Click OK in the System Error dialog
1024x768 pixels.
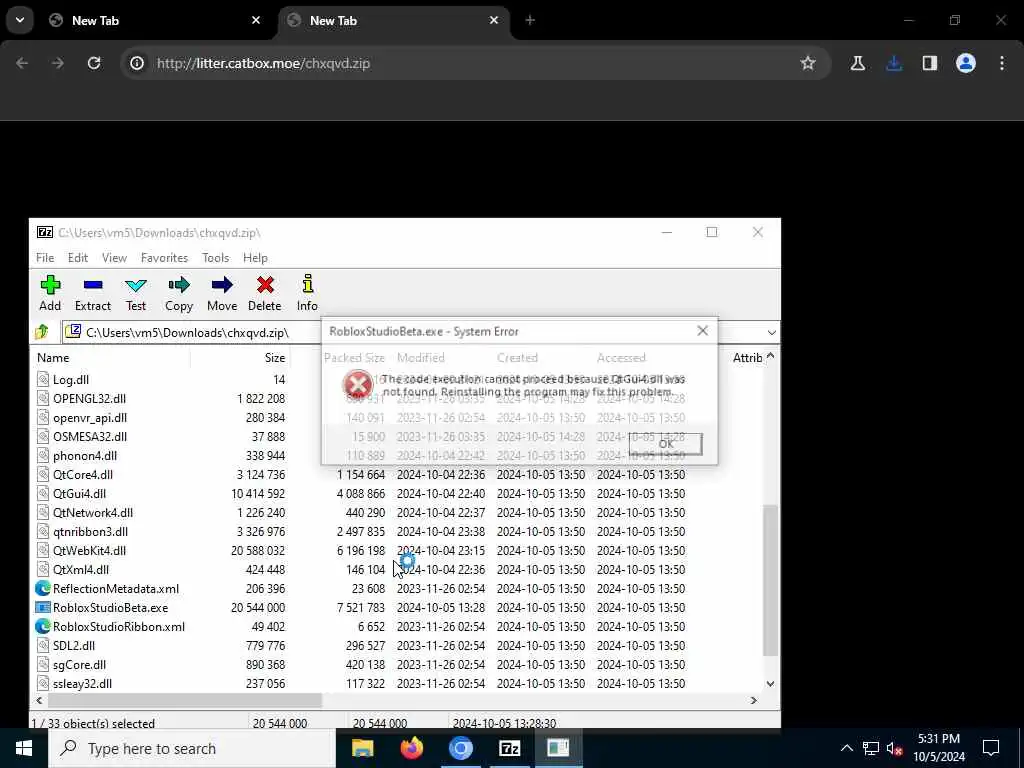coord(665,443)
